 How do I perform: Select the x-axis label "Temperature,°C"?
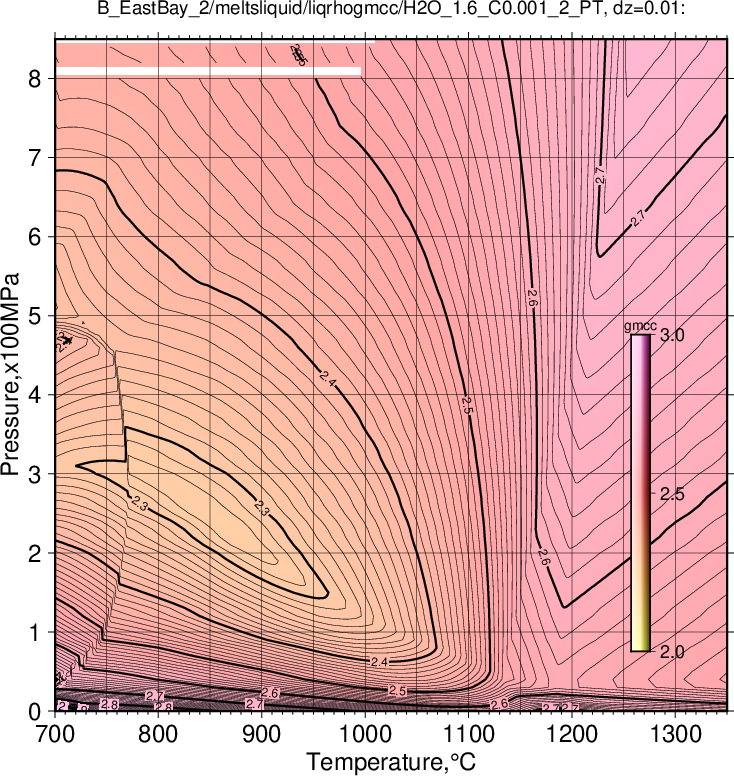coord(391,762)
